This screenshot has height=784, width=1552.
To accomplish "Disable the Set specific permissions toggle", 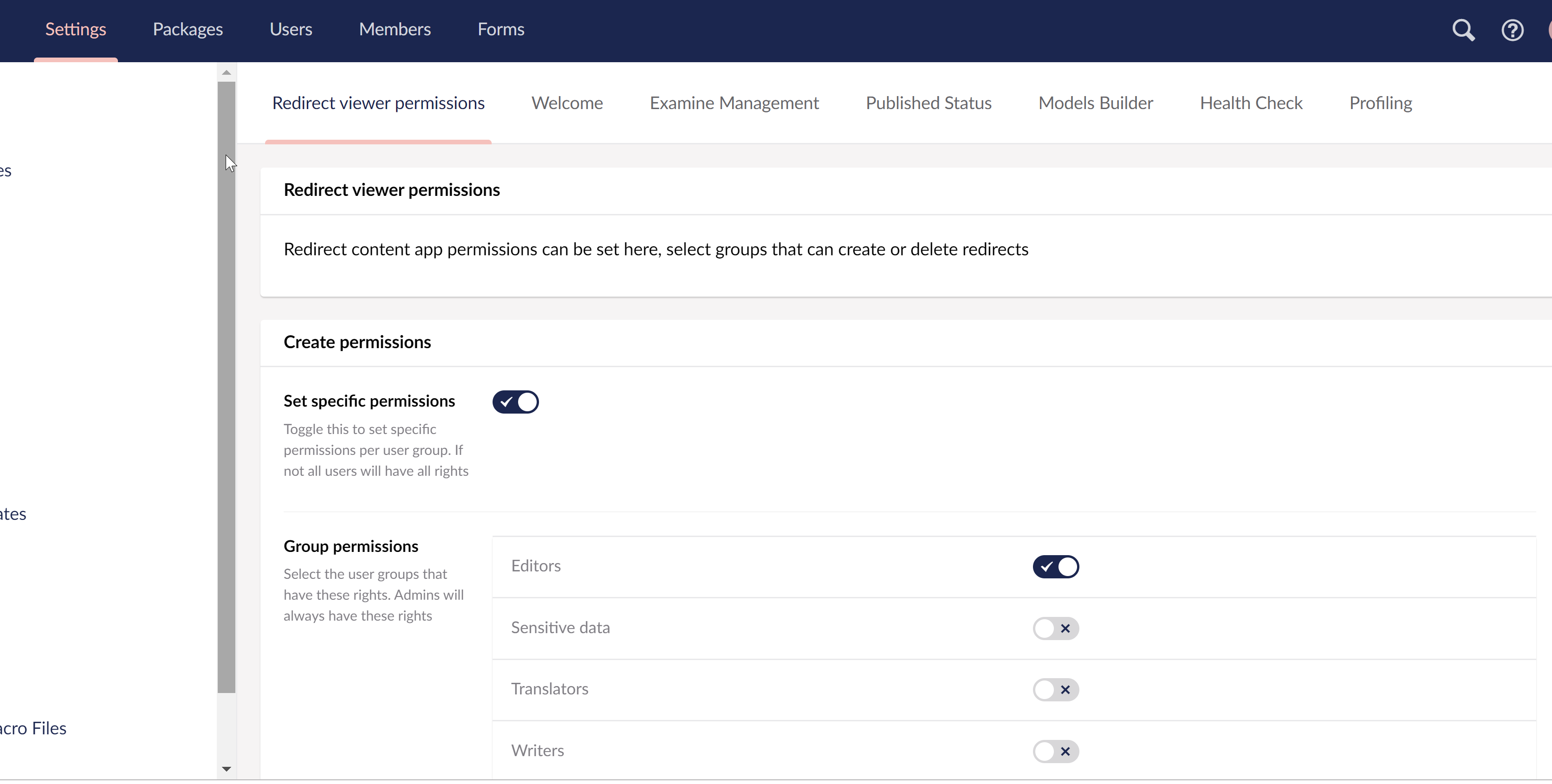I will [x=515, y=402].
